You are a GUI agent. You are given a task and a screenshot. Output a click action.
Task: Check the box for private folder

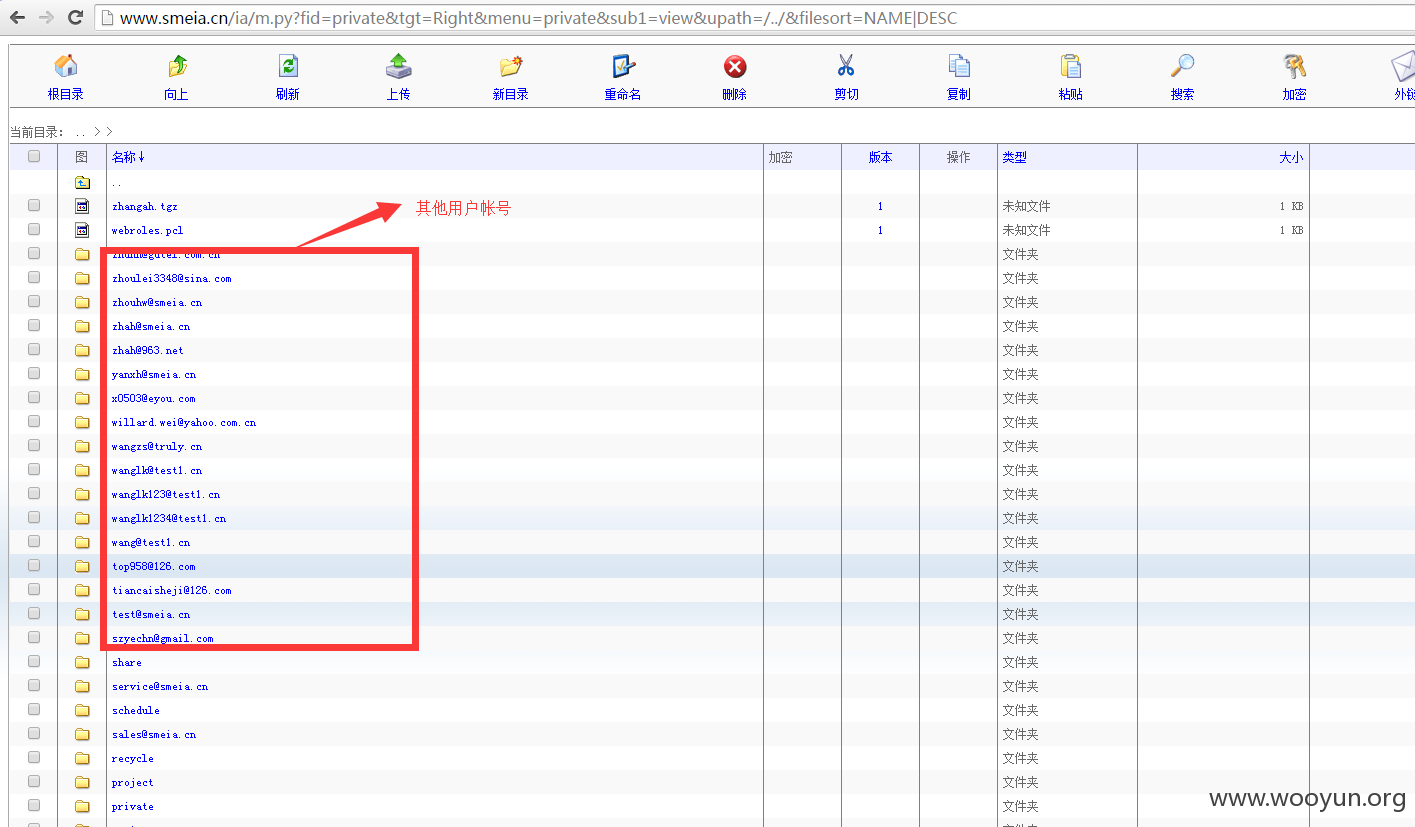click(x=34, y=805)
